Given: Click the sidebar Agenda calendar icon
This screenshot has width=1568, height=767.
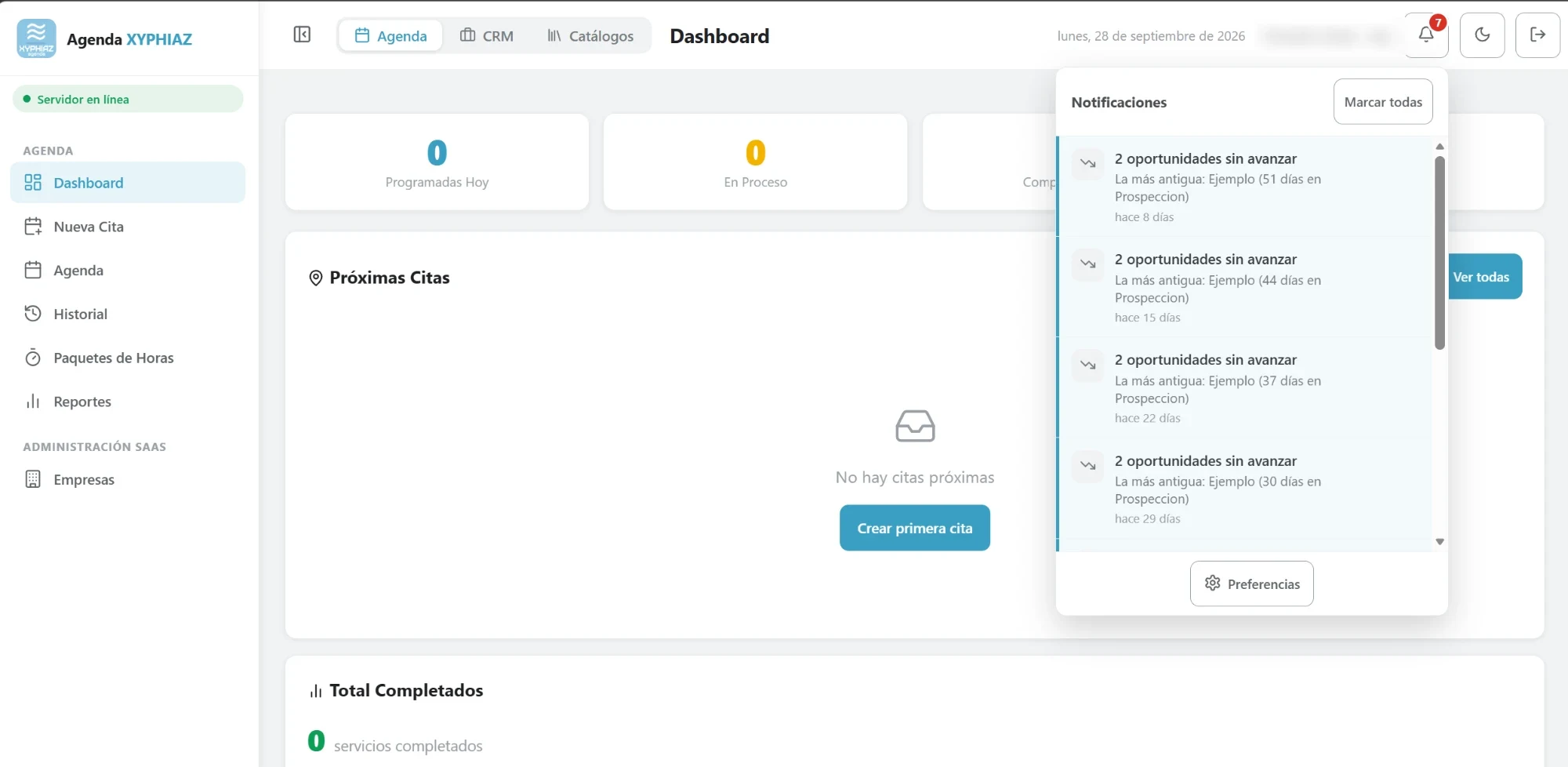Looking at the screenshot, I should [x=33, y=271].
